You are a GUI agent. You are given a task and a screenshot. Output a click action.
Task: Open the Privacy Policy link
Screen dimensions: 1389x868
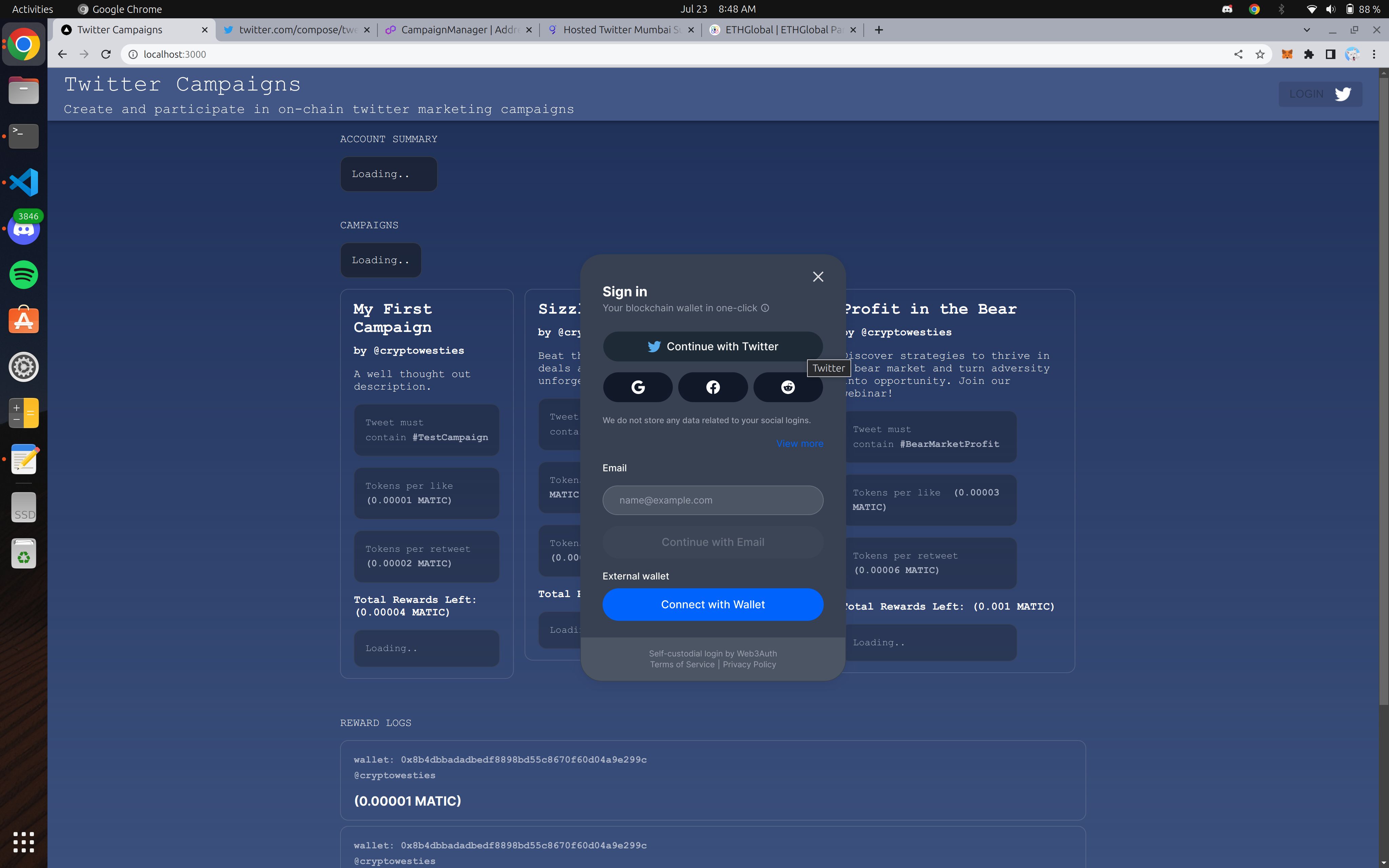point(749,665)
